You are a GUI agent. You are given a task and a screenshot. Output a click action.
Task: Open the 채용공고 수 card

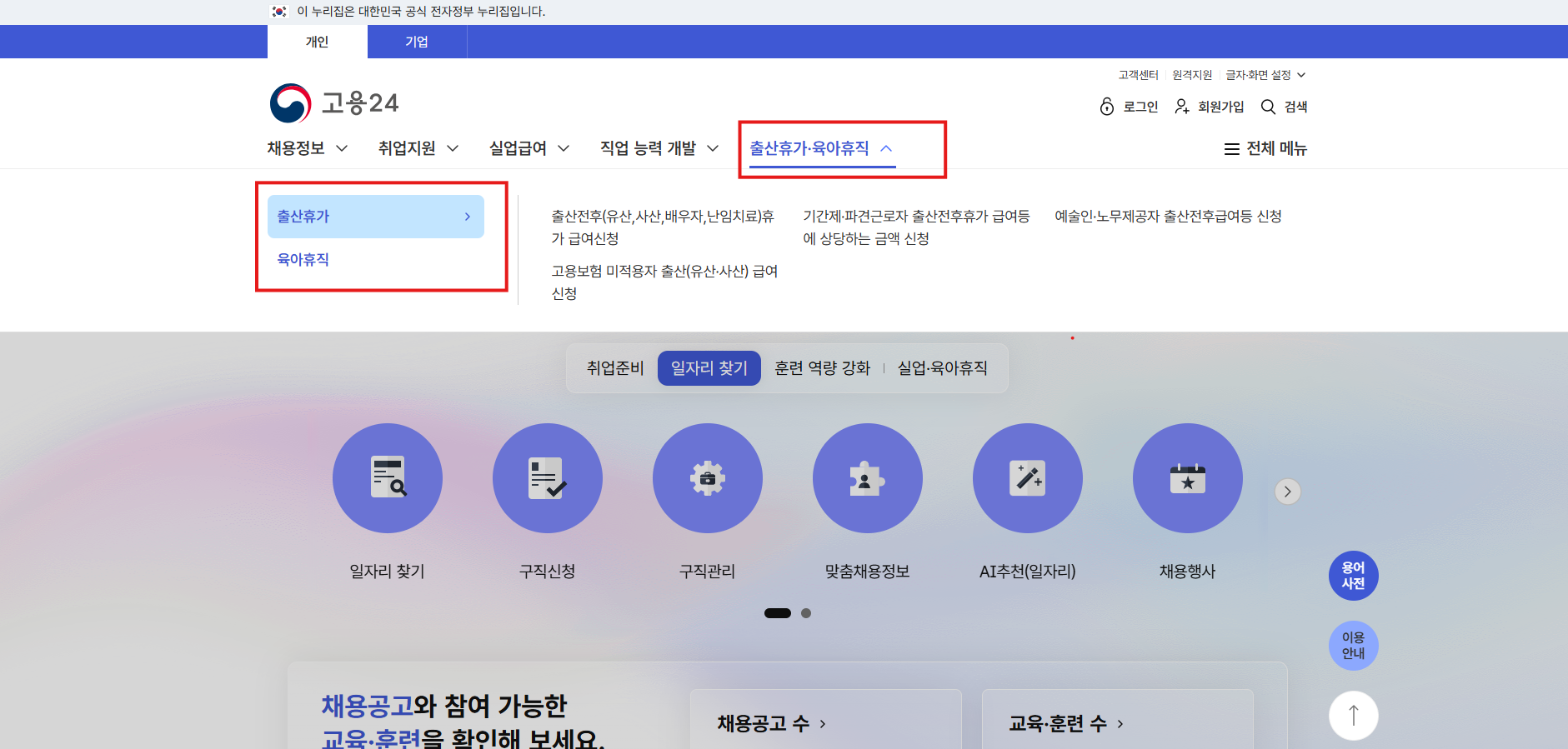[826, 719]
